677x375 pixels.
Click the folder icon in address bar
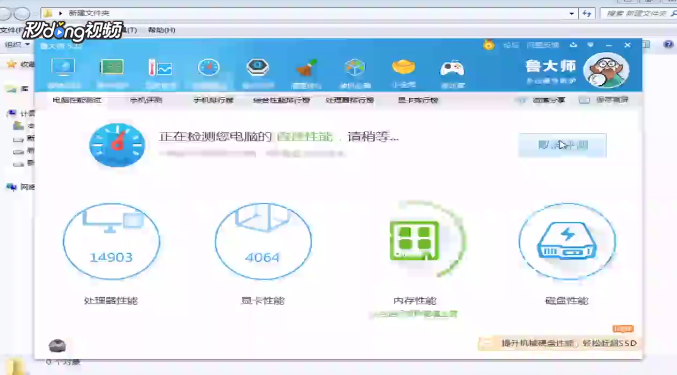pos(48,13)
